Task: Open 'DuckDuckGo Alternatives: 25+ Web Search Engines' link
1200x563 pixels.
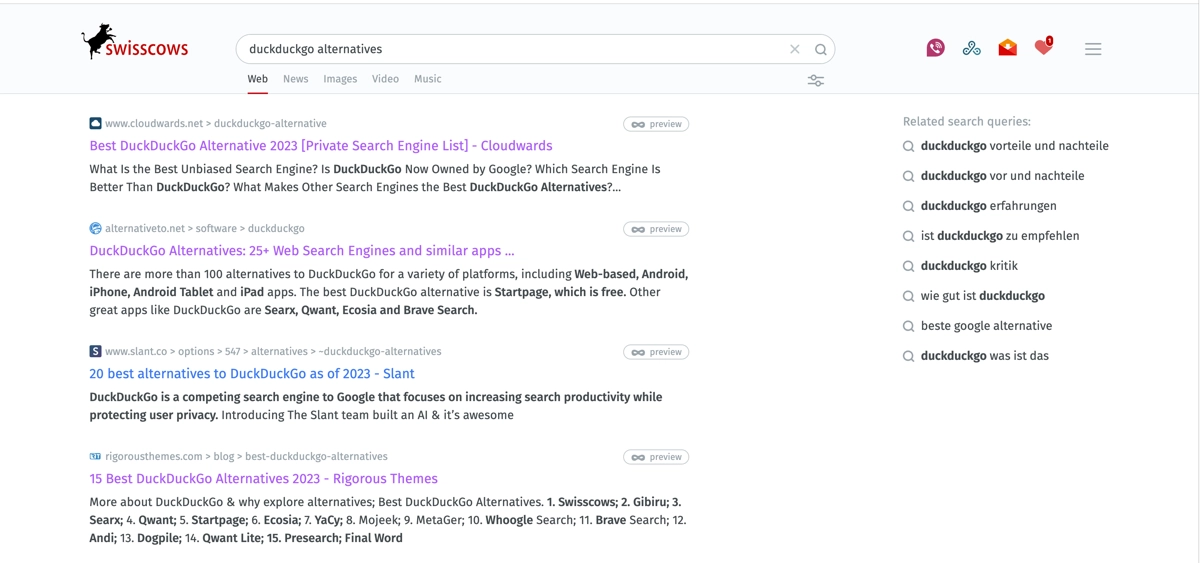Action: point(302,251)
